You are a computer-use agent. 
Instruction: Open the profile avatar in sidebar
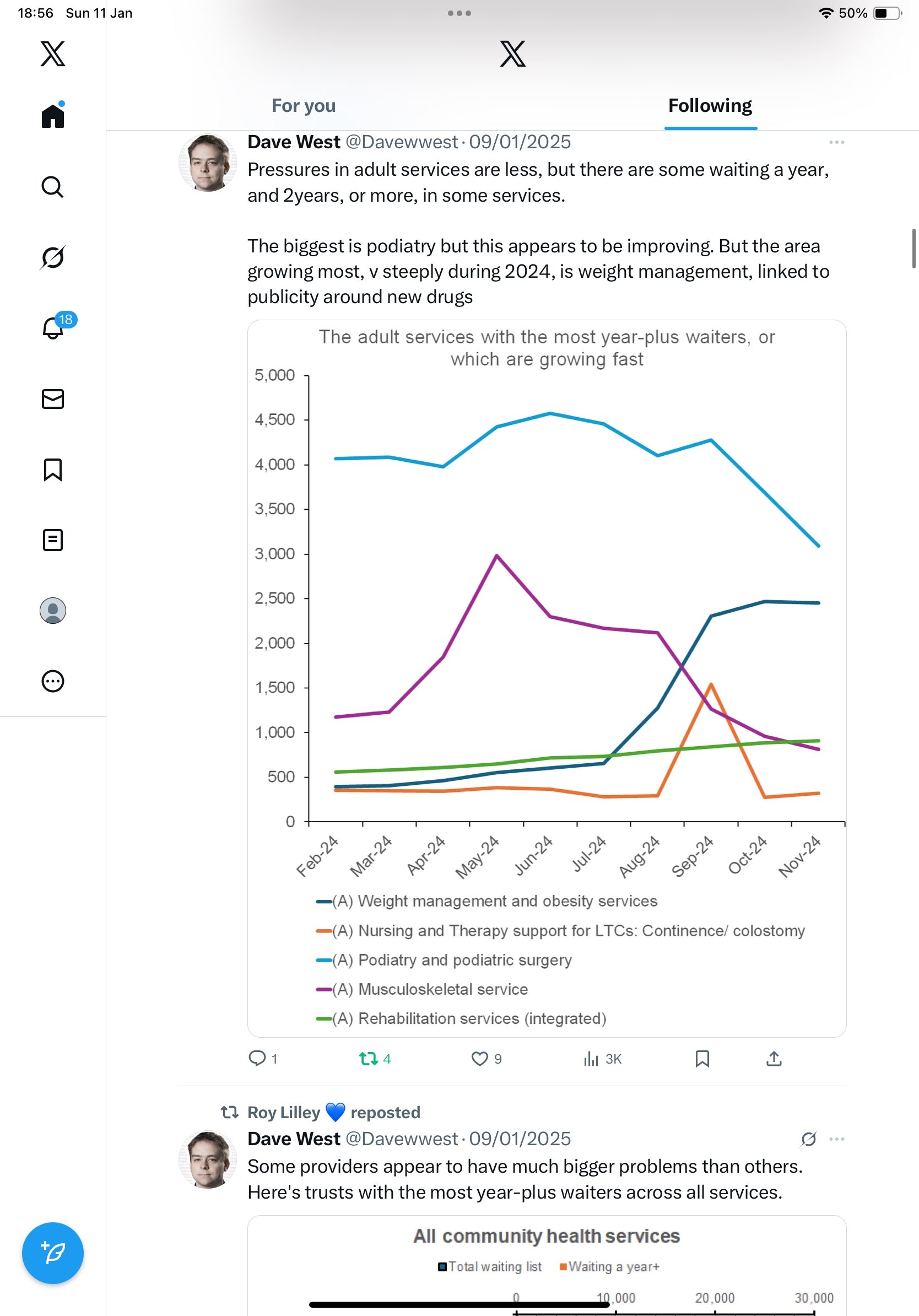pyautogui.click(x=53, y=611)
